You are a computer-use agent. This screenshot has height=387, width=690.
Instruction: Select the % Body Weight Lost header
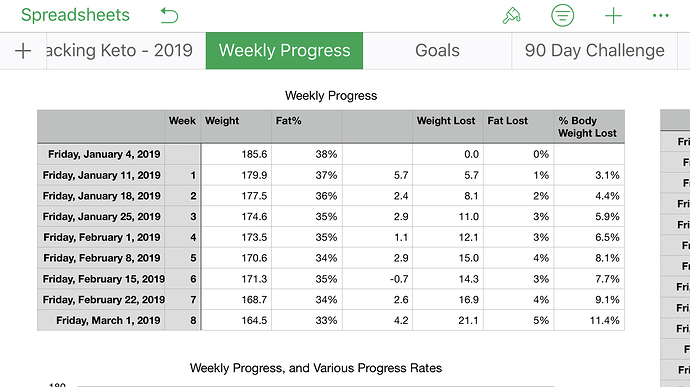[589, 126]
